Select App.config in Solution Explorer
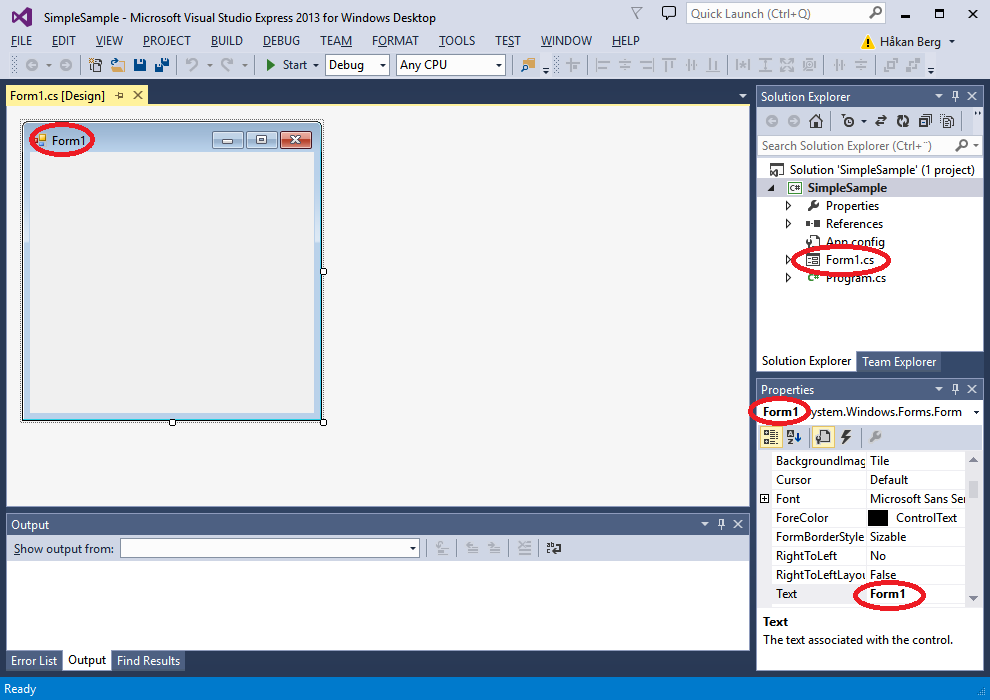Image resolution: width=990 pixels, height=700 pixels. [855, 242]
